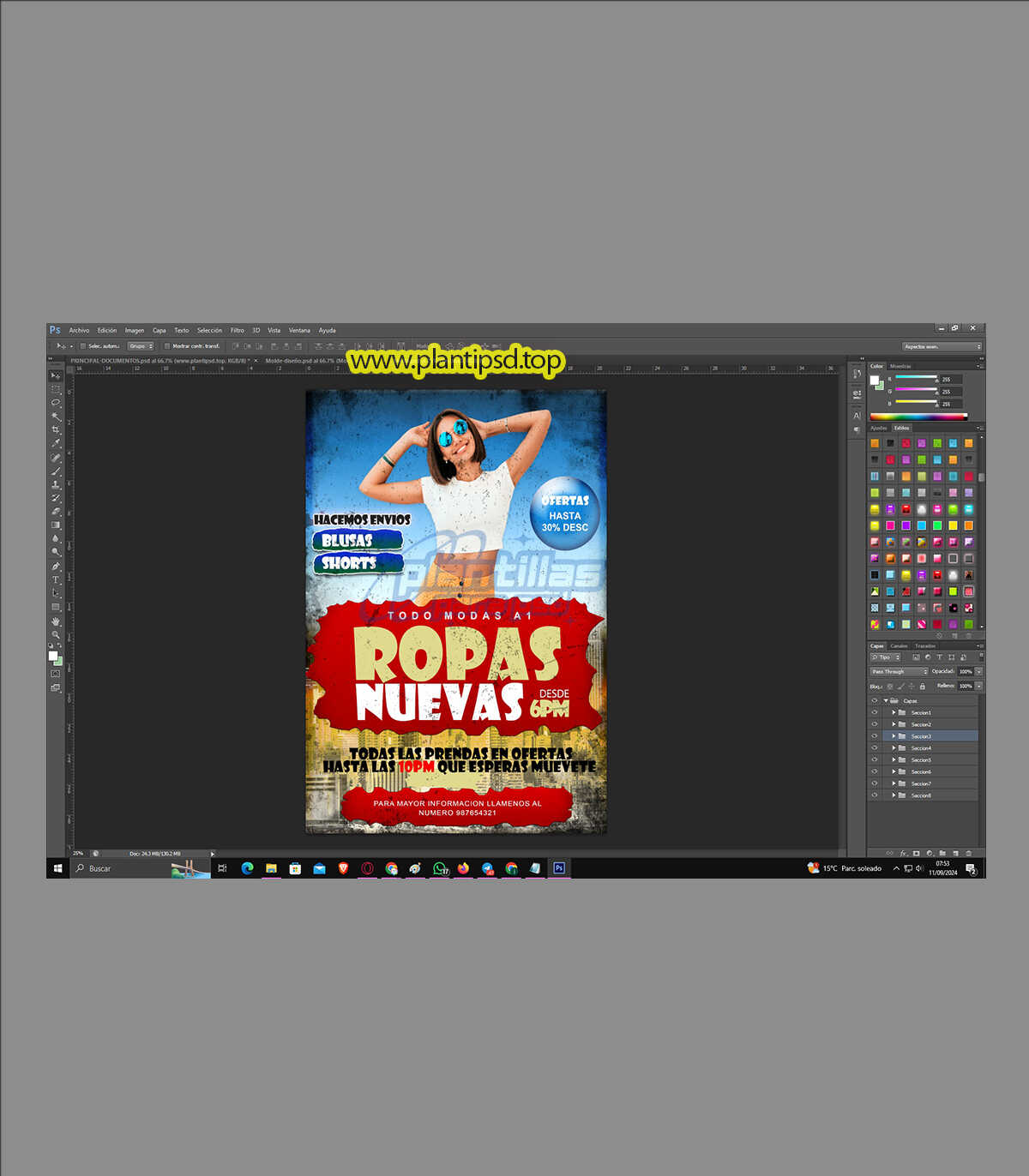Enable the Mostrar contr. transf. checkbox
This screenshot has height=1176, width=1029.
[x=167, y=346]
